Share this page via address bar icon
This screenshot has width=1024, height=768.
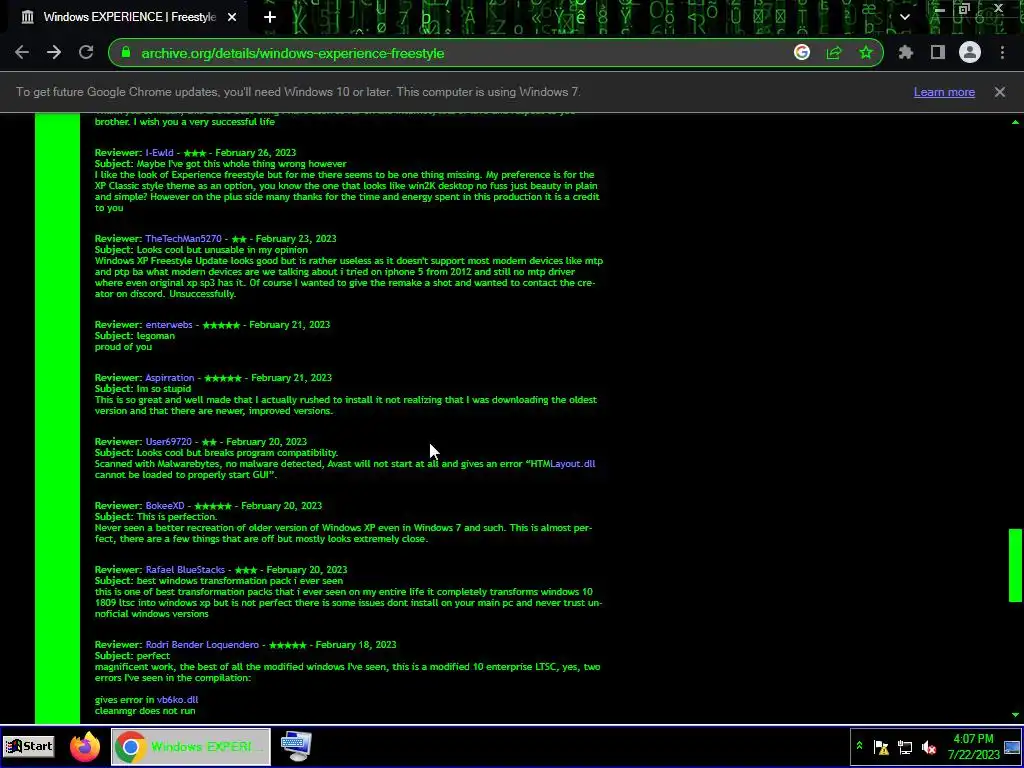[834, 53]
